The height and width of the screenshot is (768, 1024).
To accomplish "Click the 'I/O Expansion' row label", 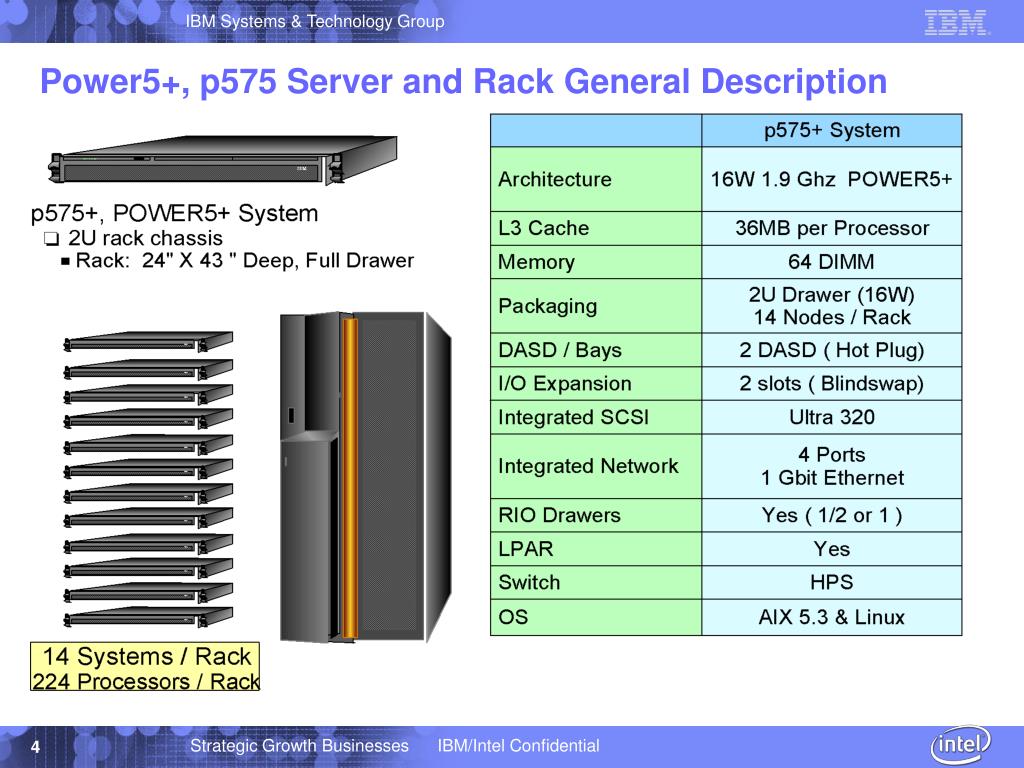I will 596,383.
